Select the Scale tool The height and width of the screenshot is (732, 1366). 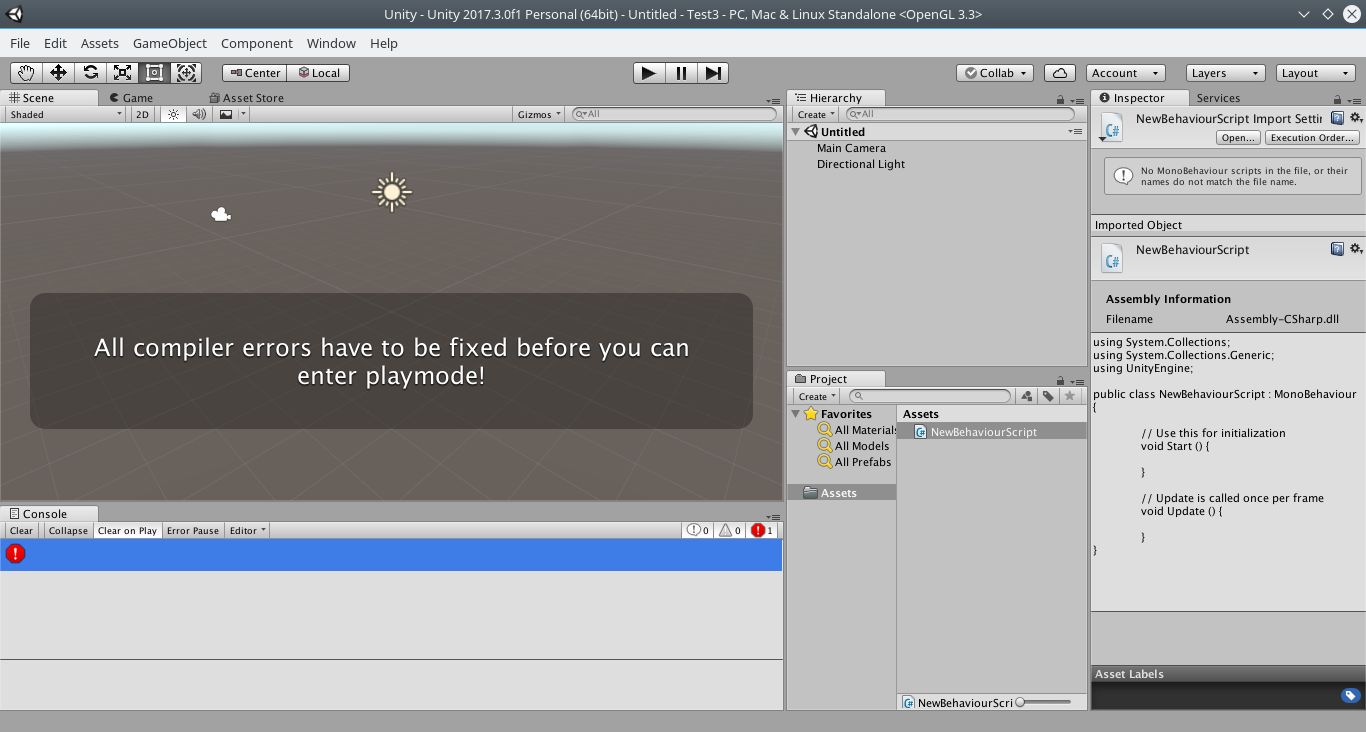(x=122, y=72)
